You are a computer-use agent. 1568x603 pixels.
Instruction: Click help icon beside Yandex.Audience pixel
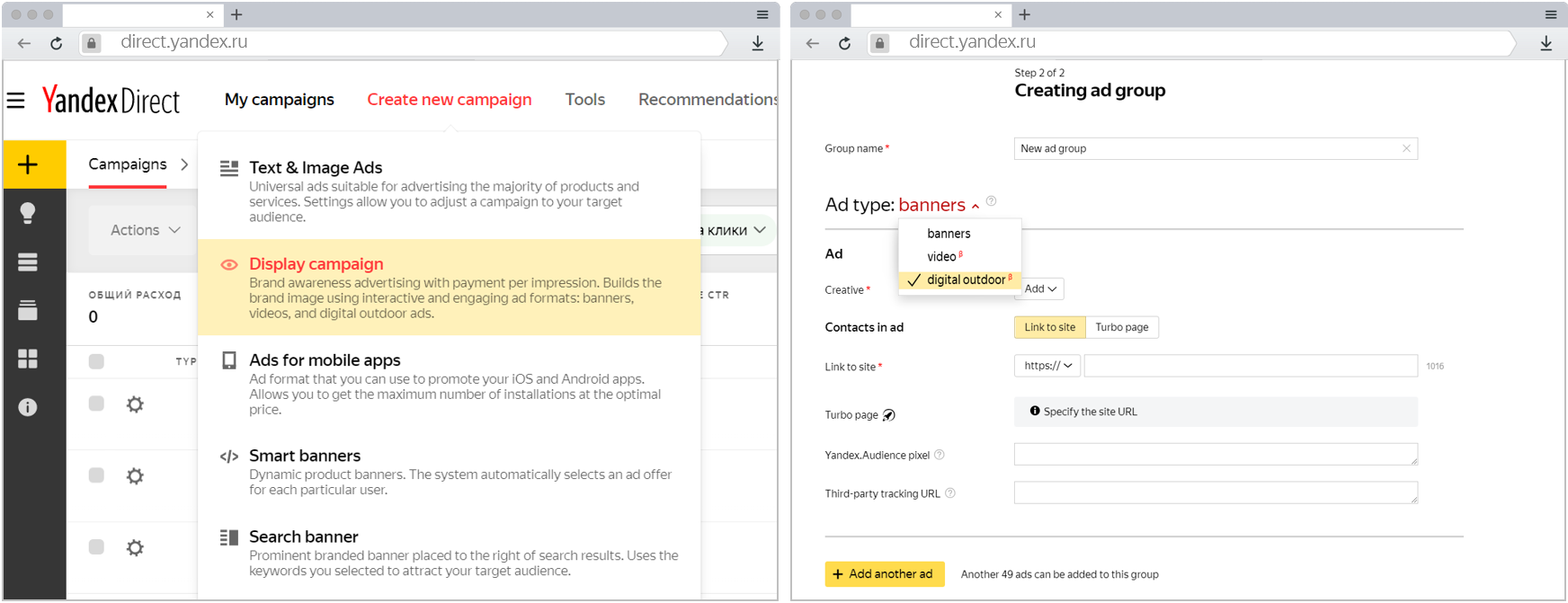(x=940, y=455)
